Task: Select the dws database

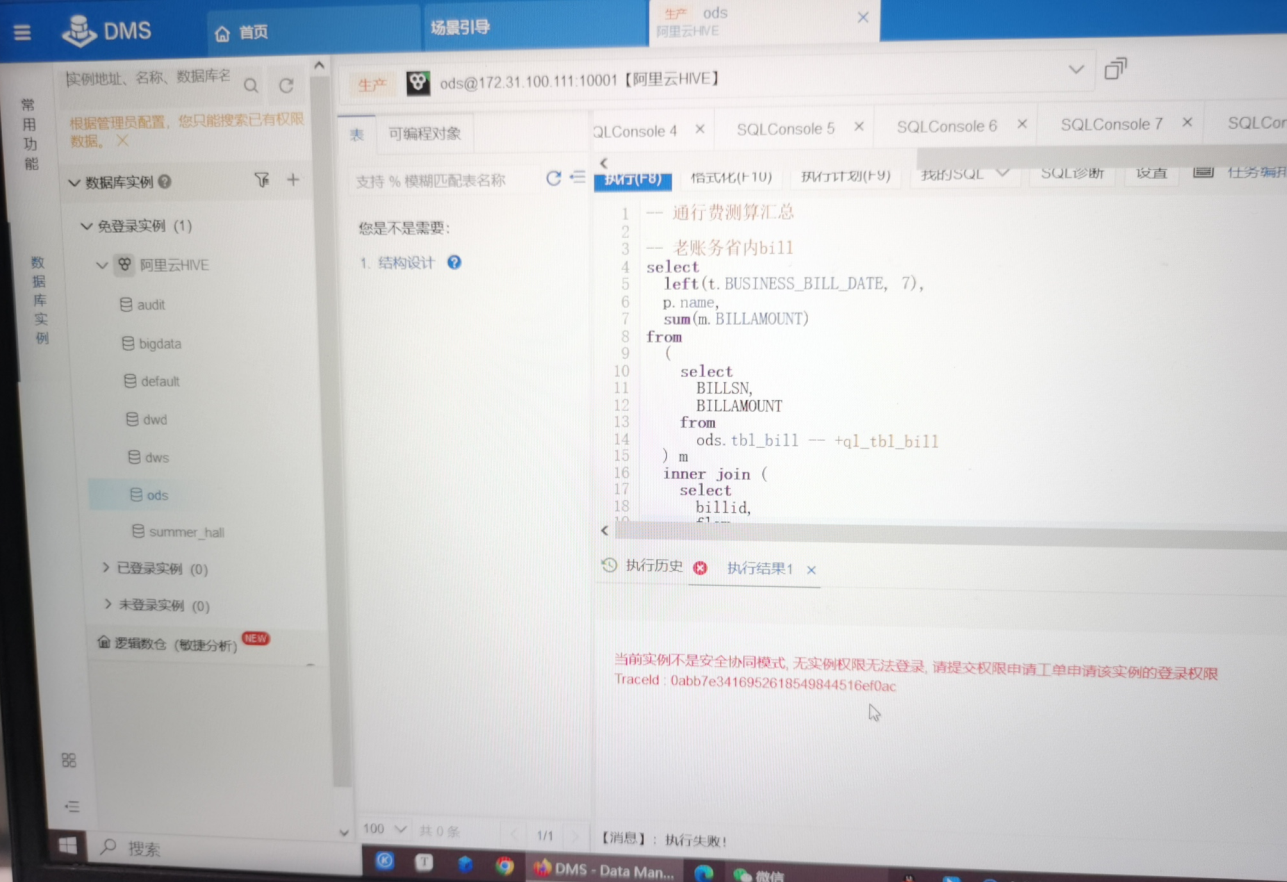Action: 149,457
